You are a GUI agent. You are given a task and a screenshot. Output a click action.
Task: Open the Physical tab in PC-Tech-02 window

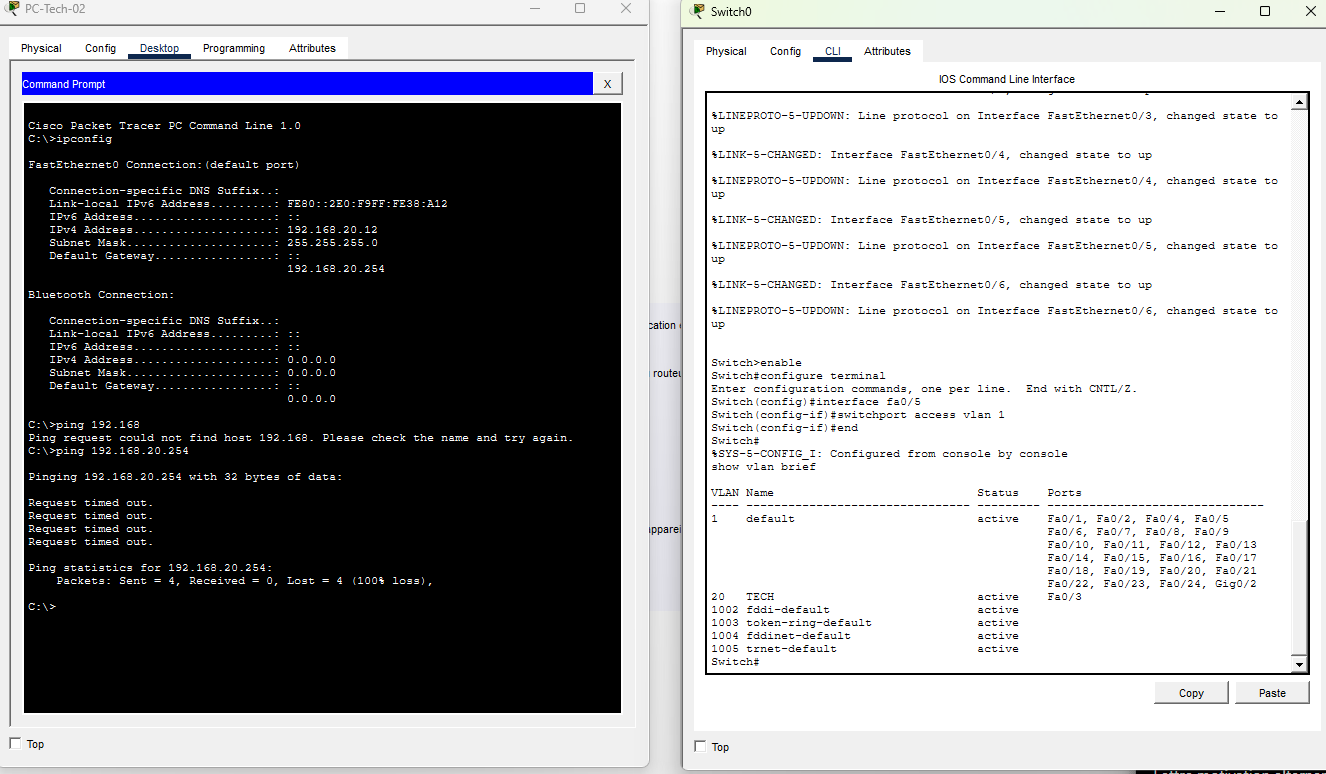point(41,48)
